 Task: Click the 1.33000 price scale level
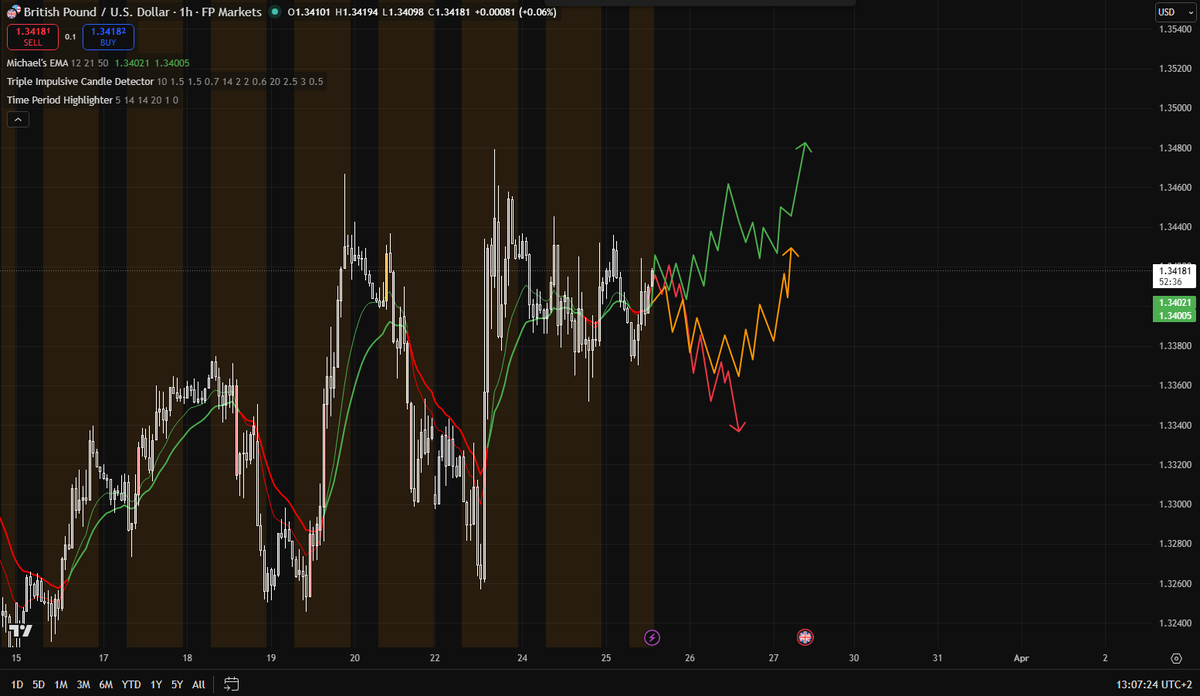1174,505
